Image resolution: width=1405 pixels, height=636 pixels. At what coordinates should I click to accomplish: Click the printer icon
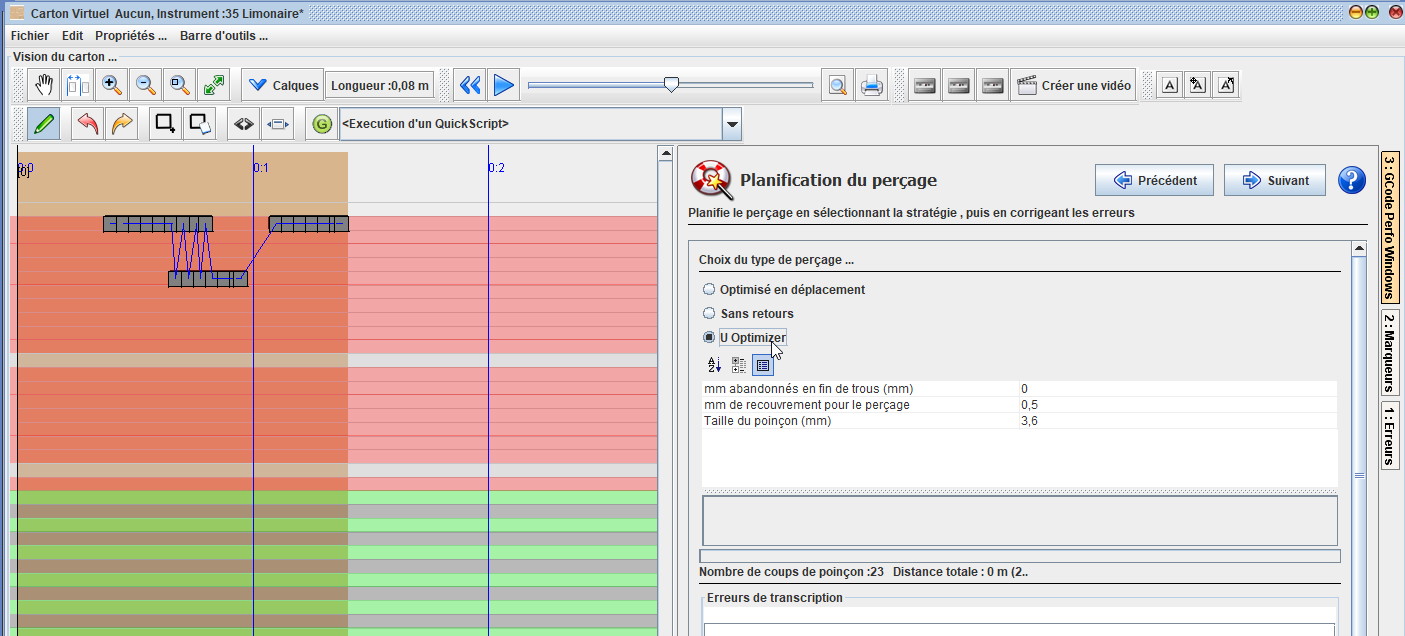point(872,86)
